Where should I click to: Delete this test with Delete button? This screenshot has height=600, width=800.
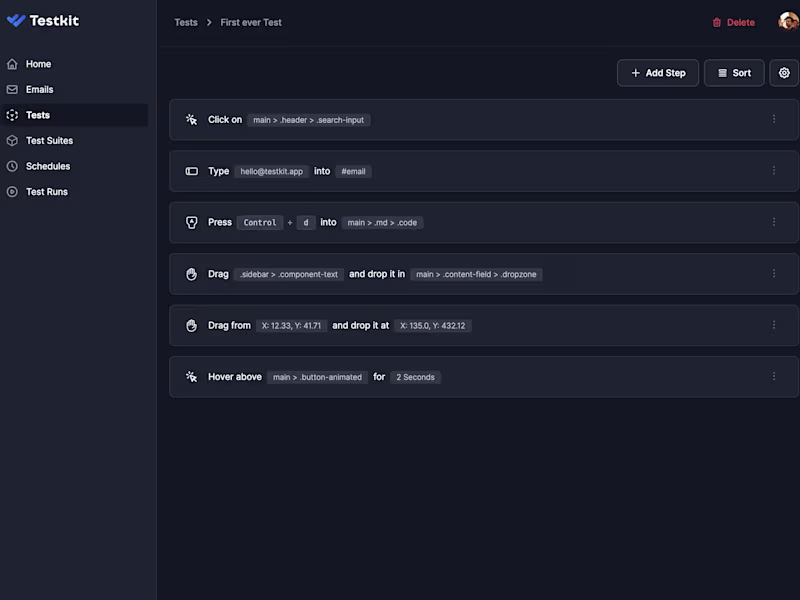point(733,22)
